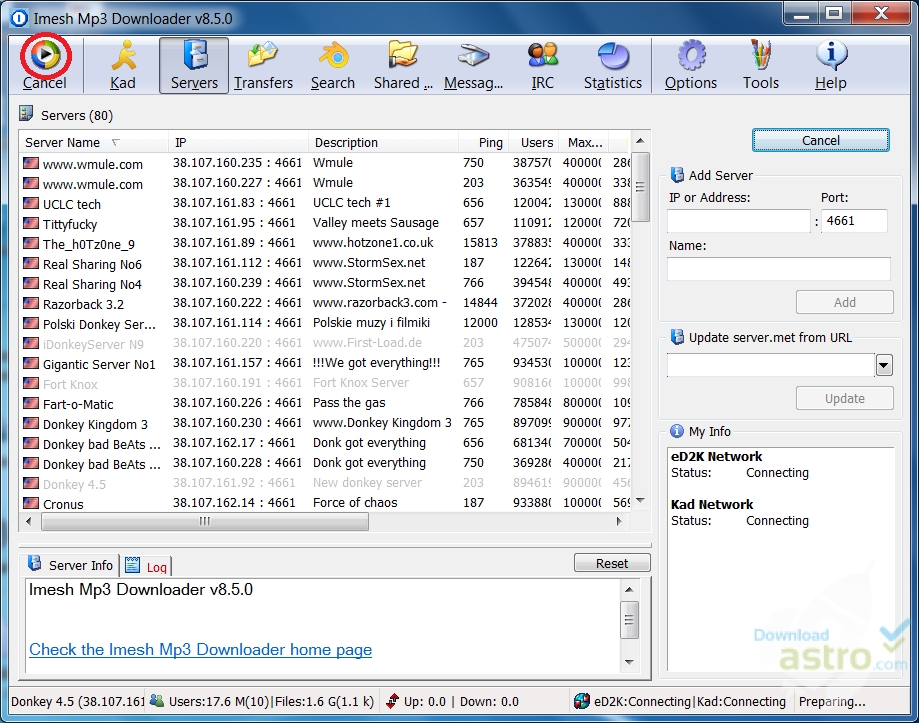The width and height of the screenshot is (919, 723).
Task: Click the flag icon of UCLC tech server
Action: coord(31,203)
